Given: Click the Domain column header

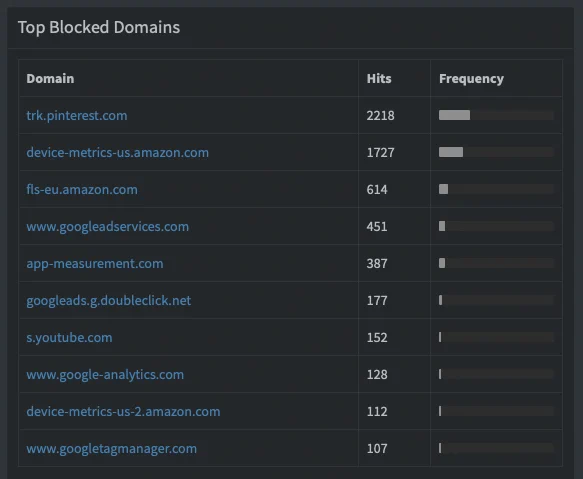Looking at the screenshot, I should (x=50, y=78).
